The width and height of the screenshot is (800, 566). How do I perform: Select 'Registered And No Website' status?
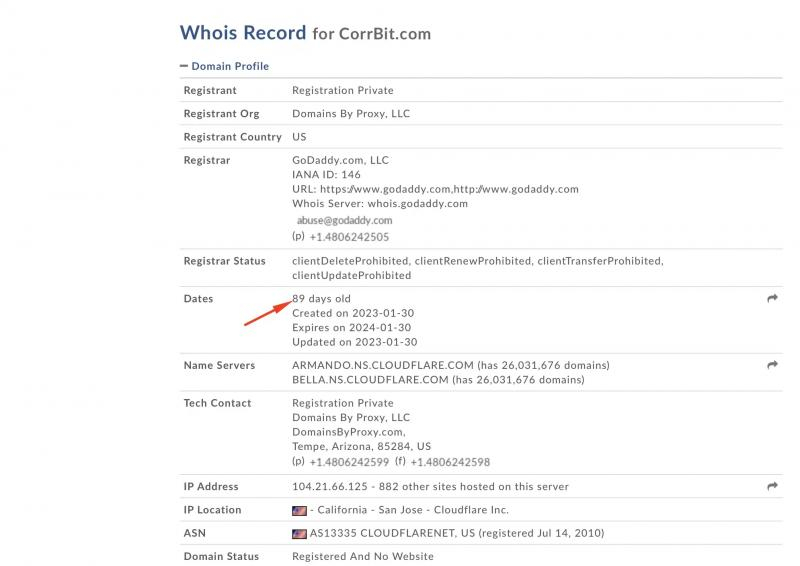coord(363,556)
